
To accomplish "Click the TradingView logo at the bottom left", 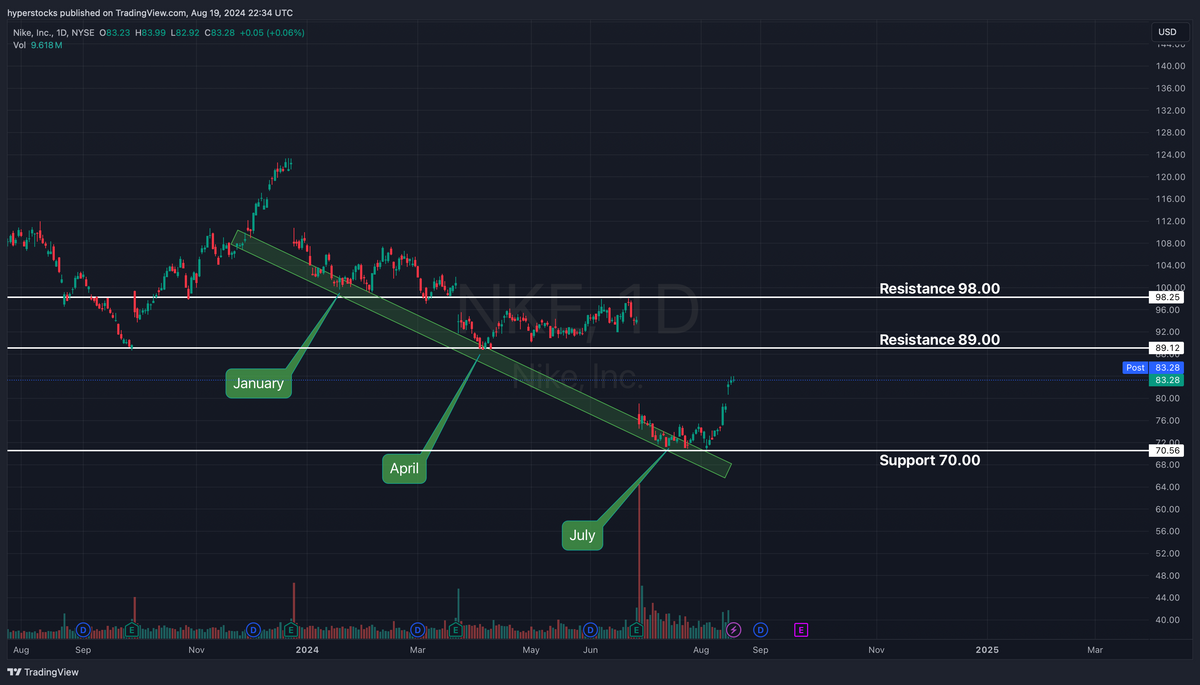I will tap(43, 672).
